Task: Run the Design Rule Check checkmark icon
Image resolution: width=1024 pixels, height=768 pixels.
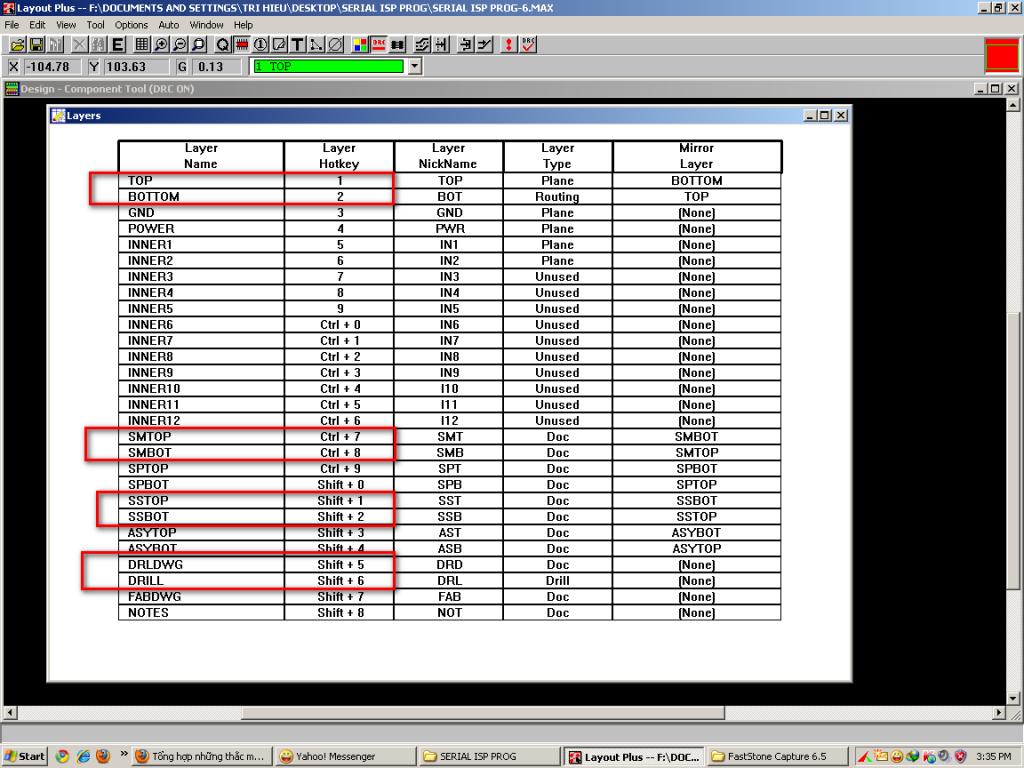Action: point(528,44)
